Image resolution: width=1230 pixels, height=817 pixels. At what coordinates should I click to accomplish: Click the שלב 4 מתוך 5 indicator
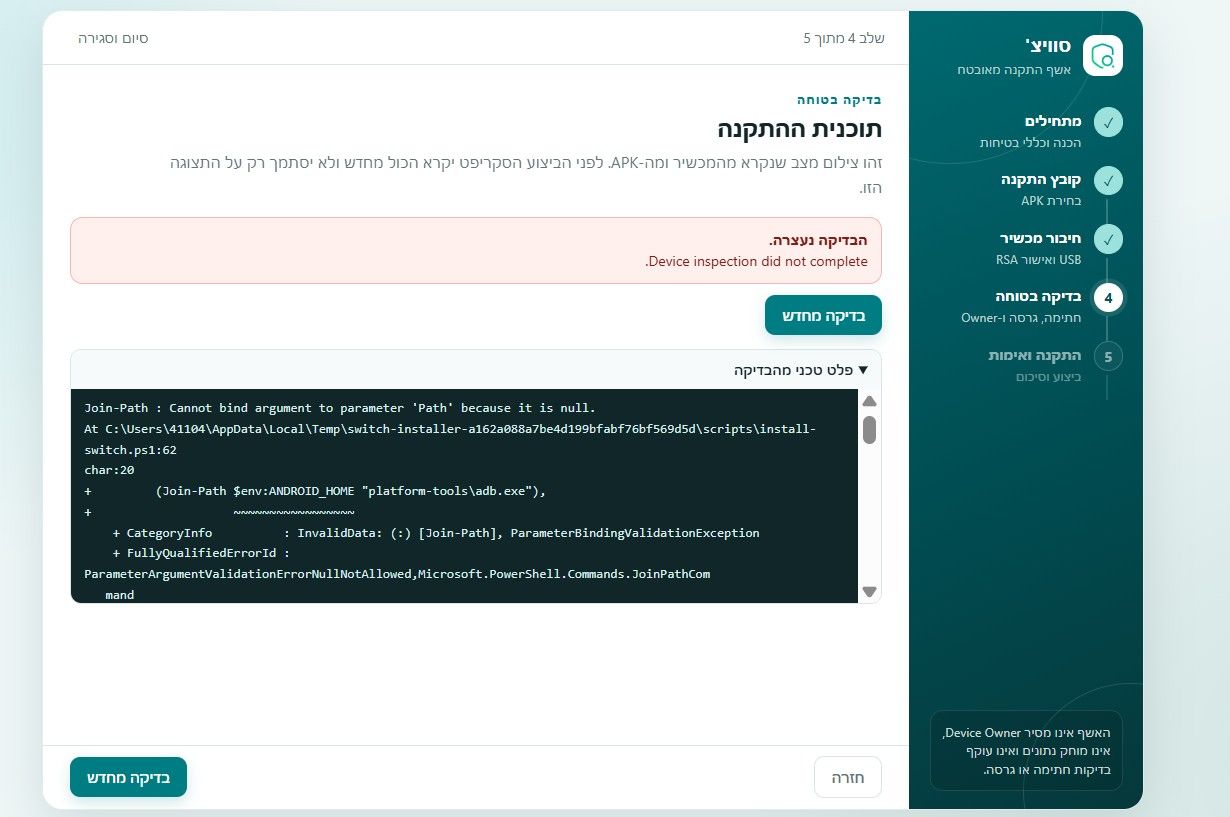click(844, 38)
